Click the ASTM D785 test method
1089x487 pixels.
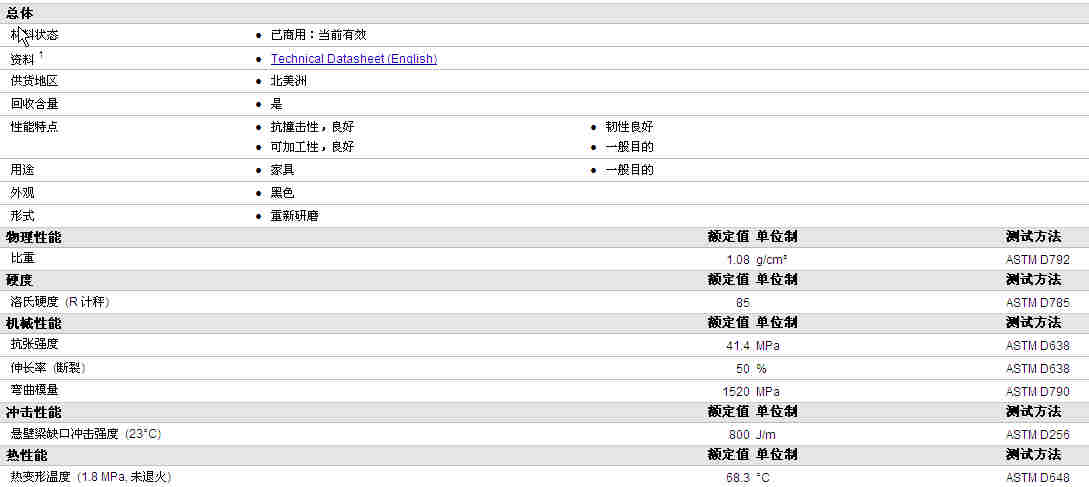1038,303
